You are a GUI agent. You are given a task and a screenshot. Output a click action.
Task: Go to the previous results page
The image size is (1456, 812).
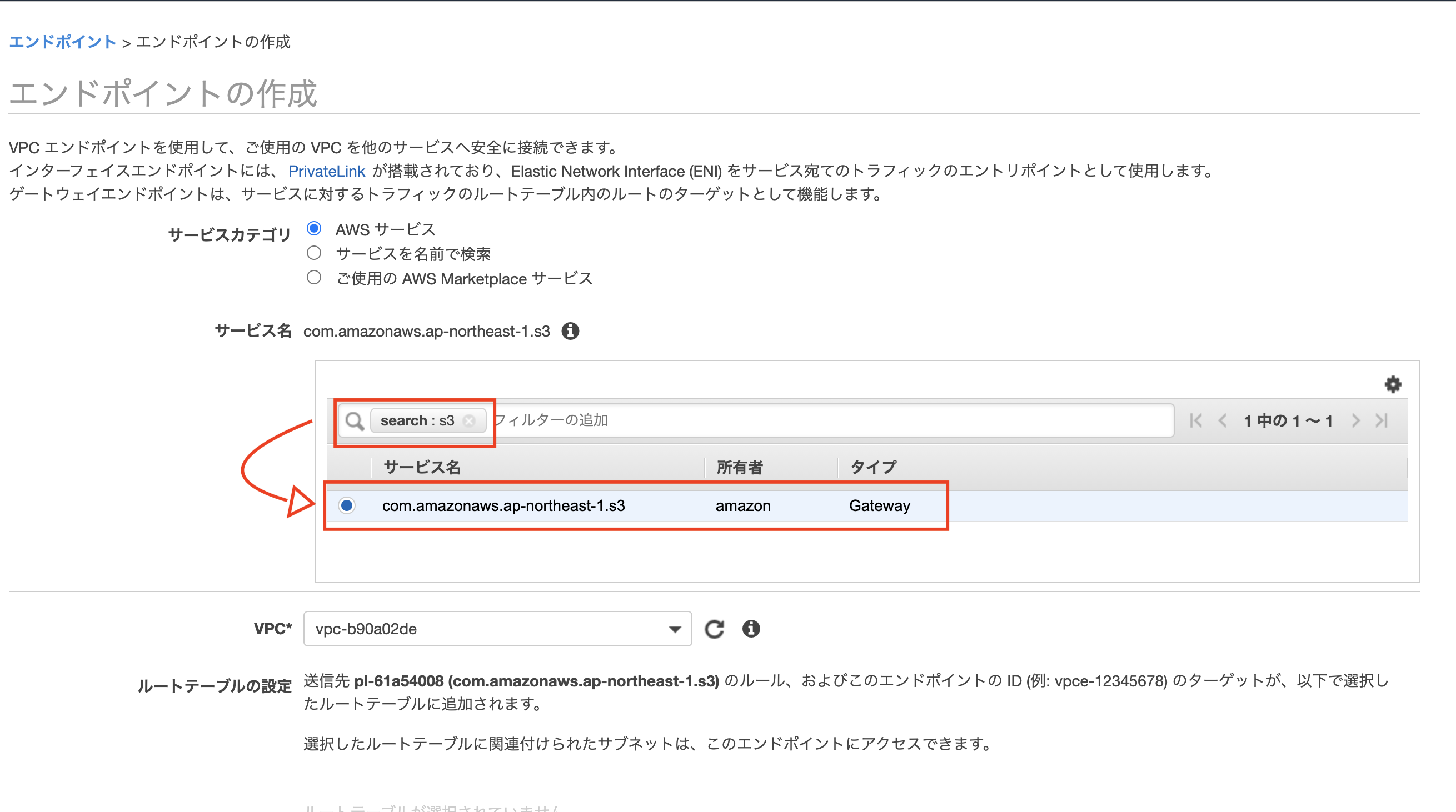(x=1223, y=420)
